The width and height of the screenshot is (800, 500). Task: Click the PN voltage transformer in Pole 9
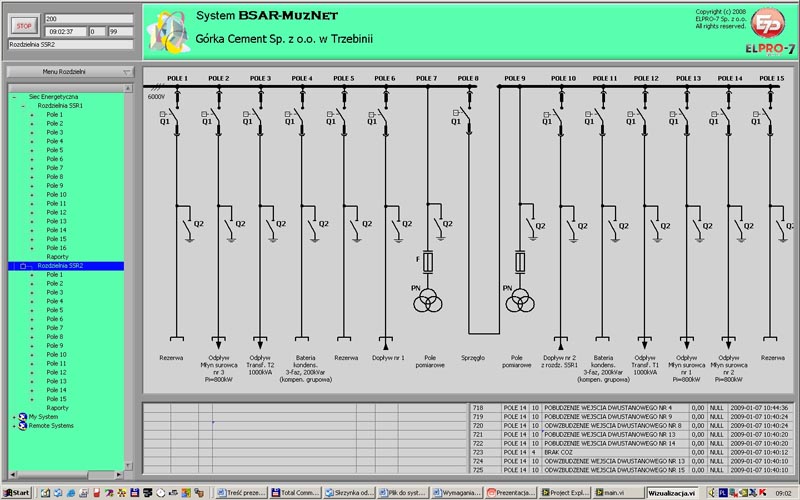[x=520, y=300]
